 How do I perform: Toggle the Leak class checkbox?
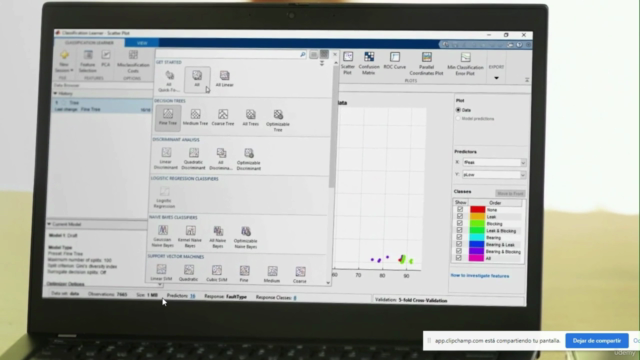[x=460, y=216]
